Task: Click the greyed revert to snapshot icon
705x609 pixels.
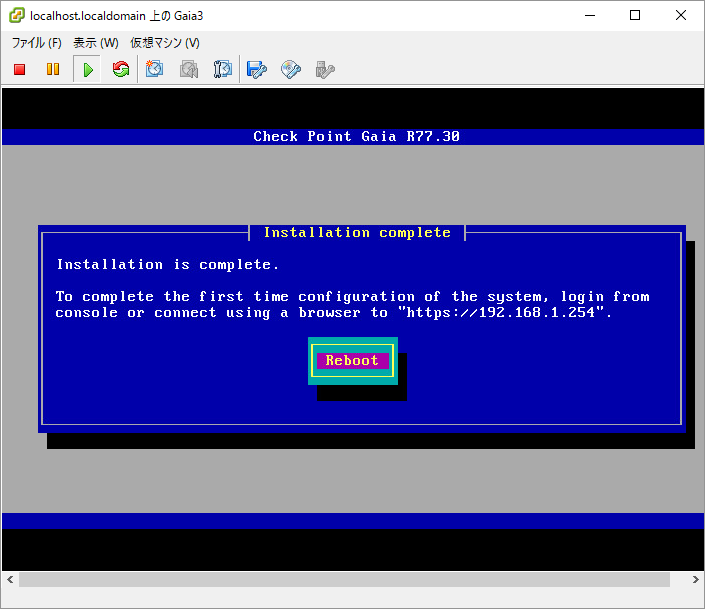Action: (x=189, y=69)
